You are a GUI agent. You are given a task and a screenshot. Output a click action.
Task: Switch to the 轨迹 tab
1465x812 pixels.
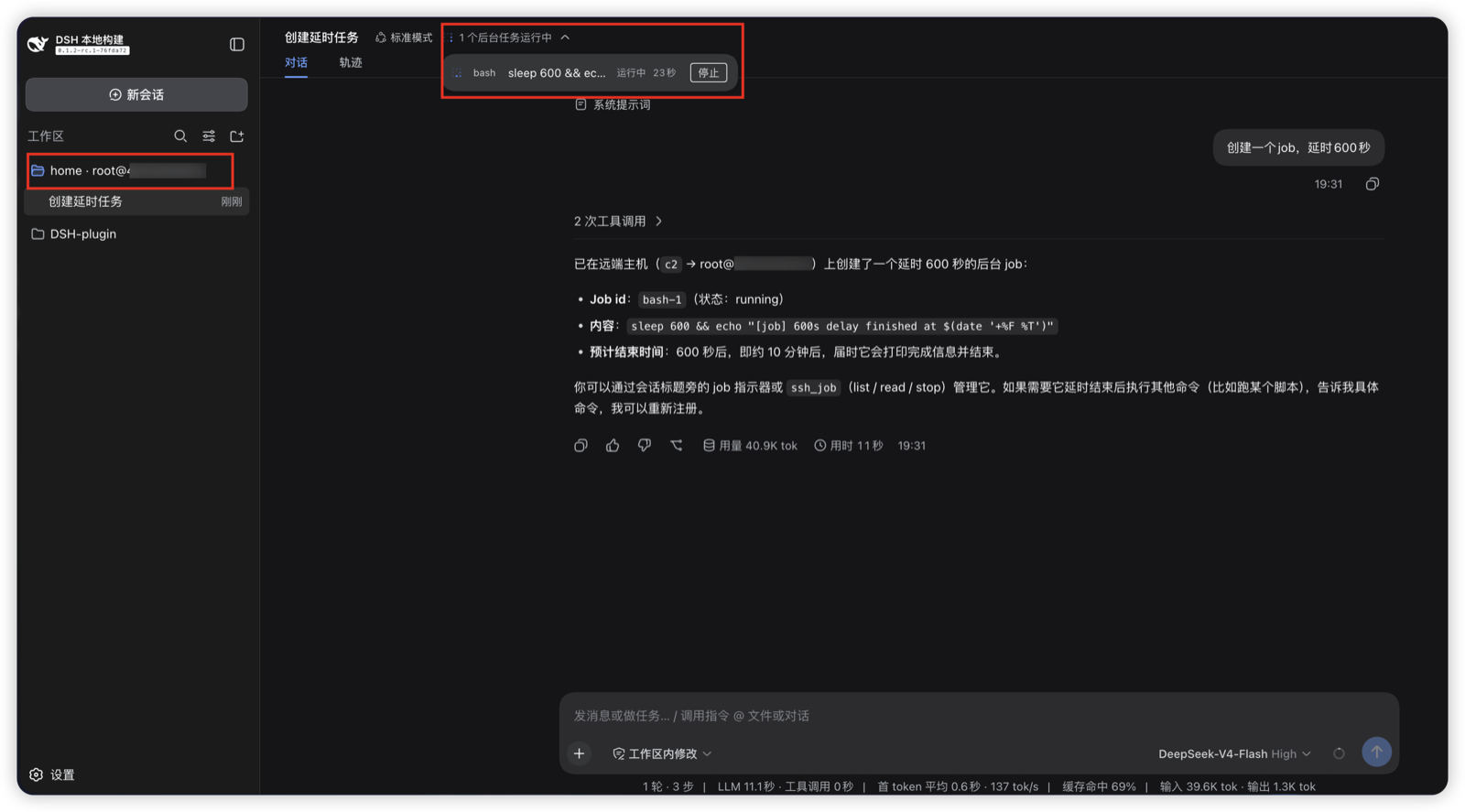pyautogui.click(x=351, y=62)
